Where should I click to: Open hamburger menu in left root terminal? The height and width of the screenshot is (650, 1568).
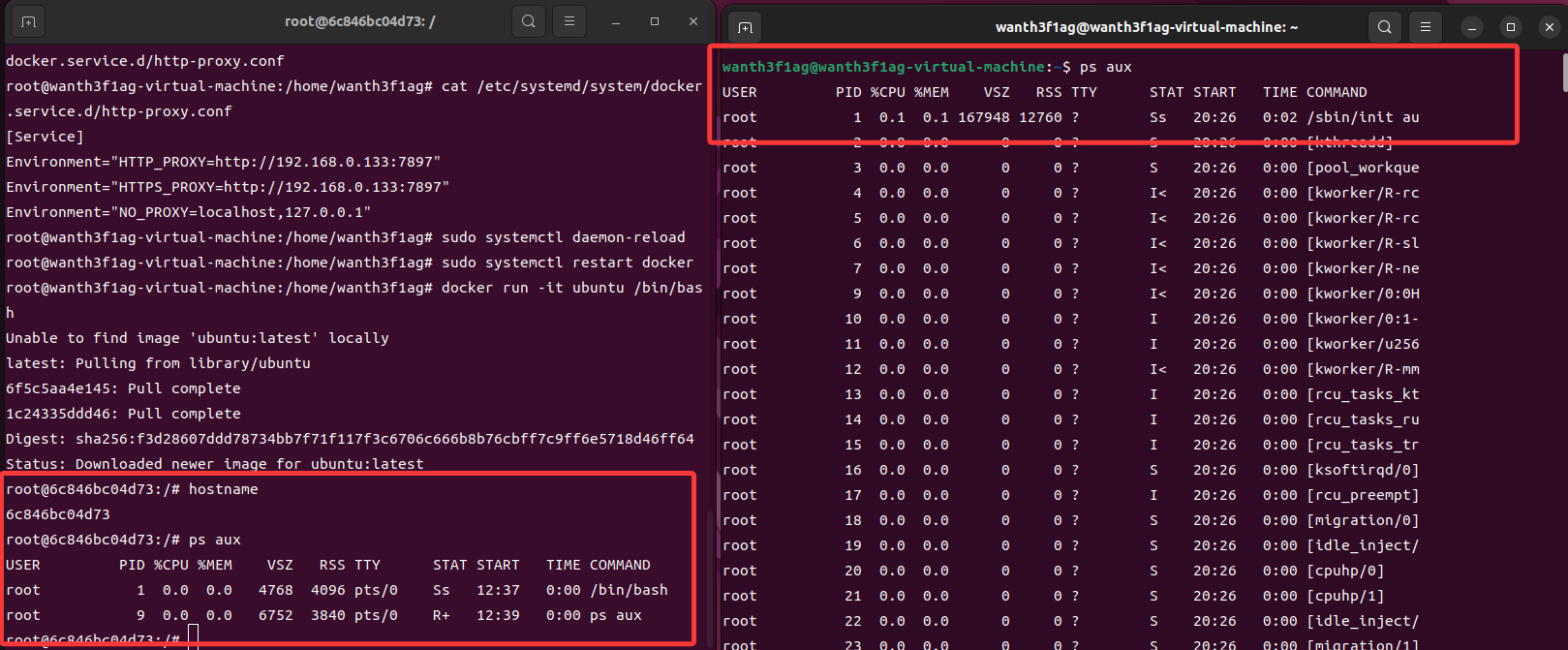coord(569,21)
